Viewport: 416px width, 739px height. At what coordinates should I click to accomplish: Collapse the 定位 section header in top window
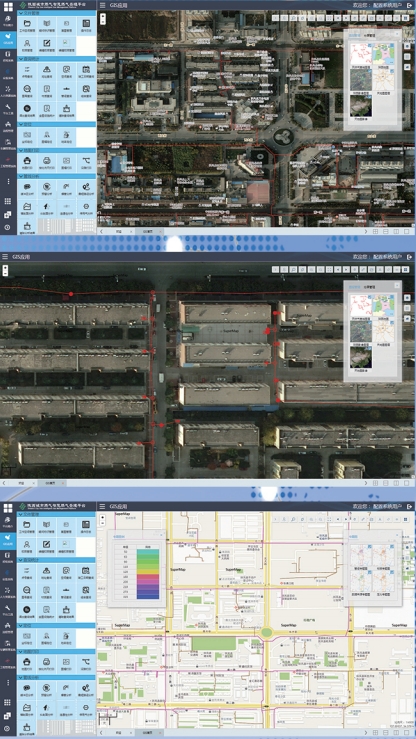[57, 124]
